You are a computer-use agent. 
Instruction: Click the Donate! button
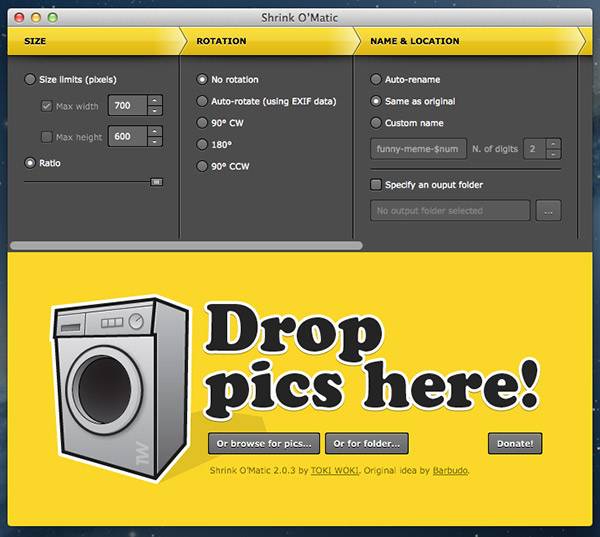click(515, 443)
